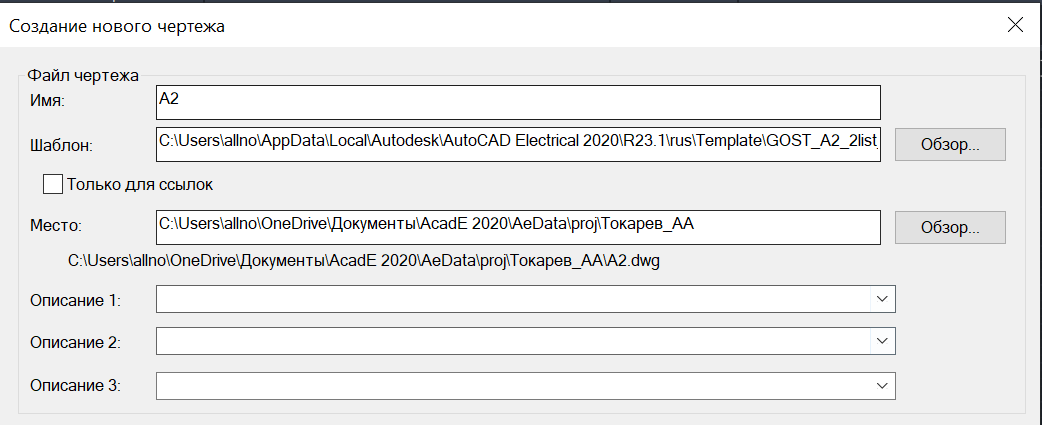
Task: Click the Шаблон template path field
Action: [518, 144]
